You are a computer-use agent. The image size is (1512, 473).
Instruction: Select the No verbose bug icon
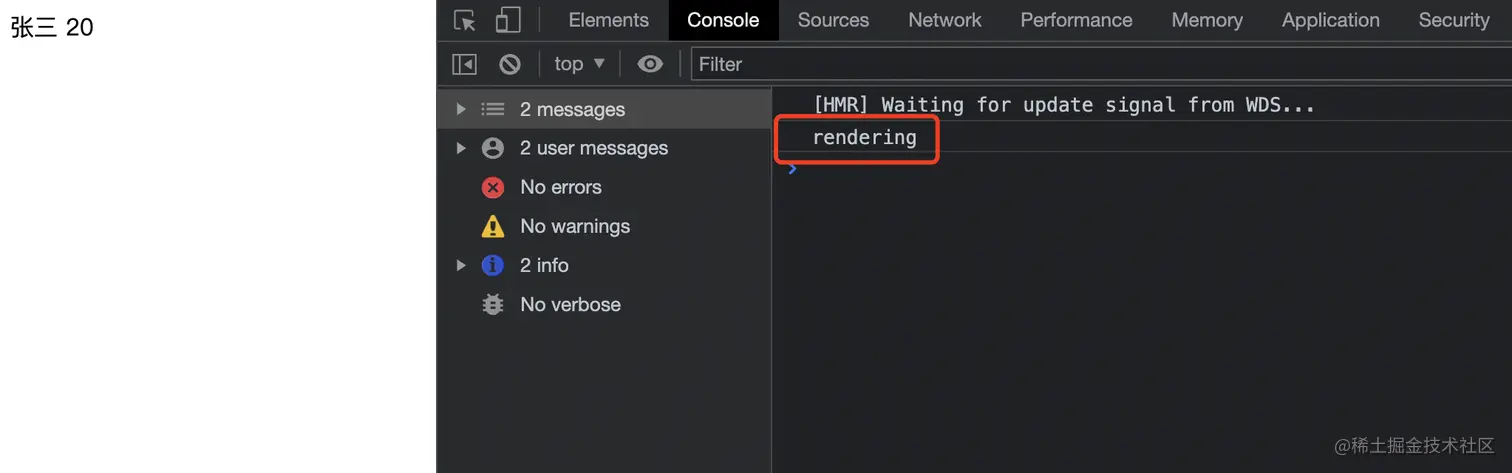[x=493, y=304]
